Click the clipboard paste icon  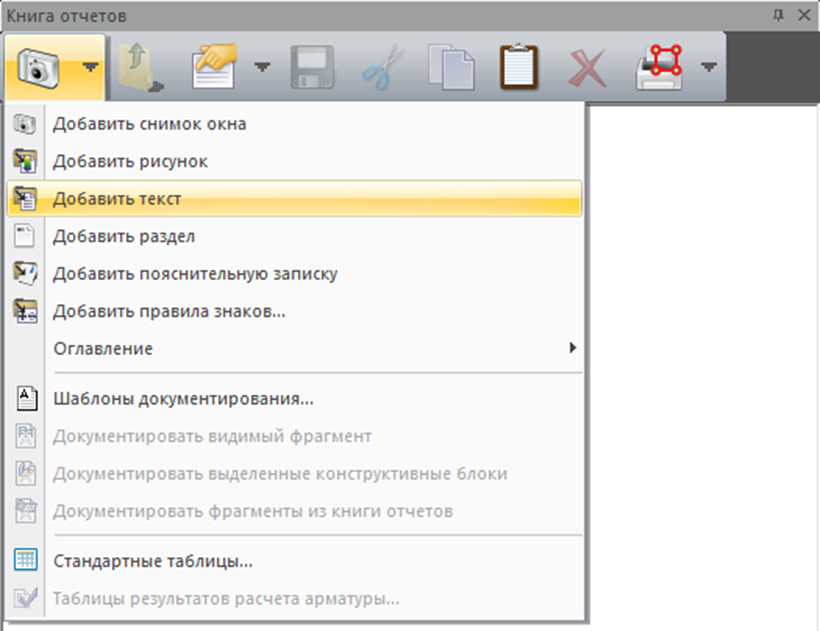tap(519, 67)
